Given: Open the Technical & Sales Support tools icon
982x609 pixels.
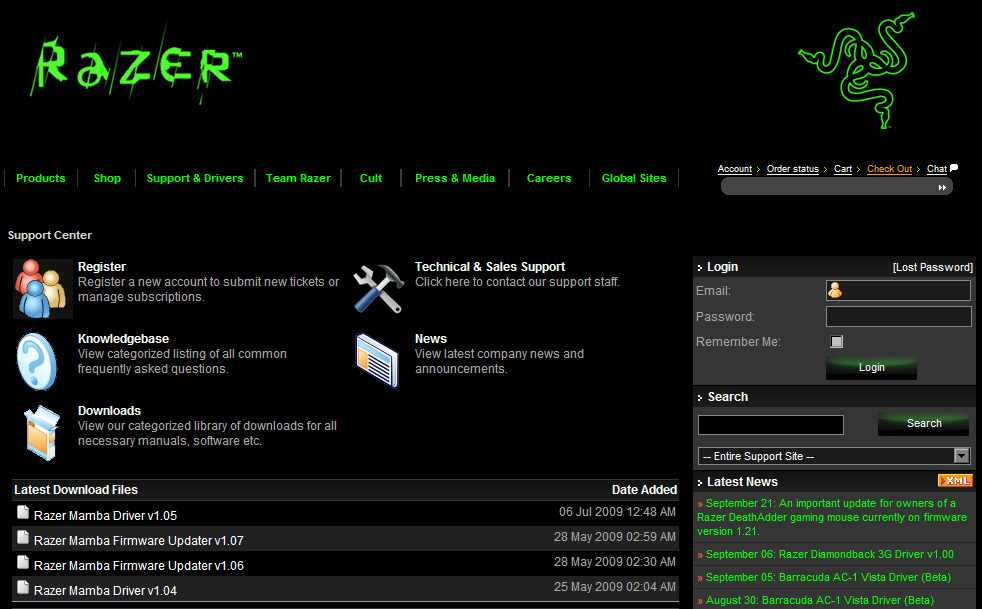Looking at the screenshot, I should click(378, 288).
